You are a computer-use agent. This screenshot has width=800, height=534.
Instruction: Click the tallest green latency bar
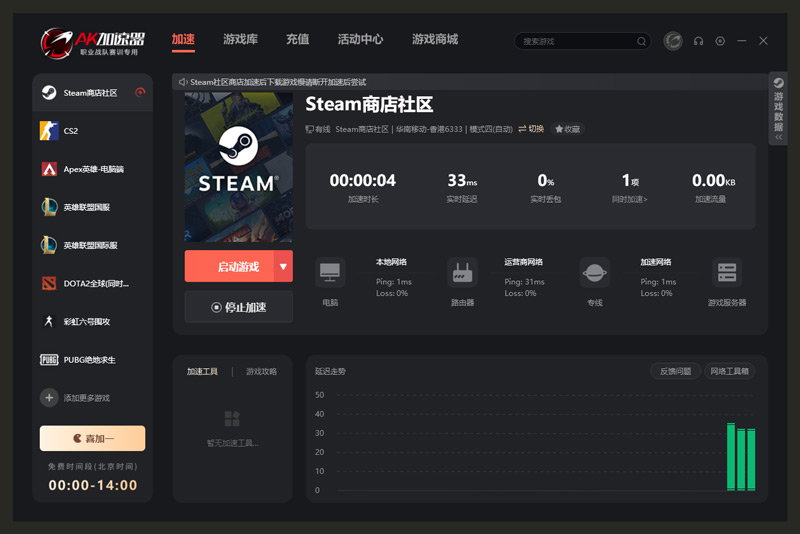click(x=731, y=457)
